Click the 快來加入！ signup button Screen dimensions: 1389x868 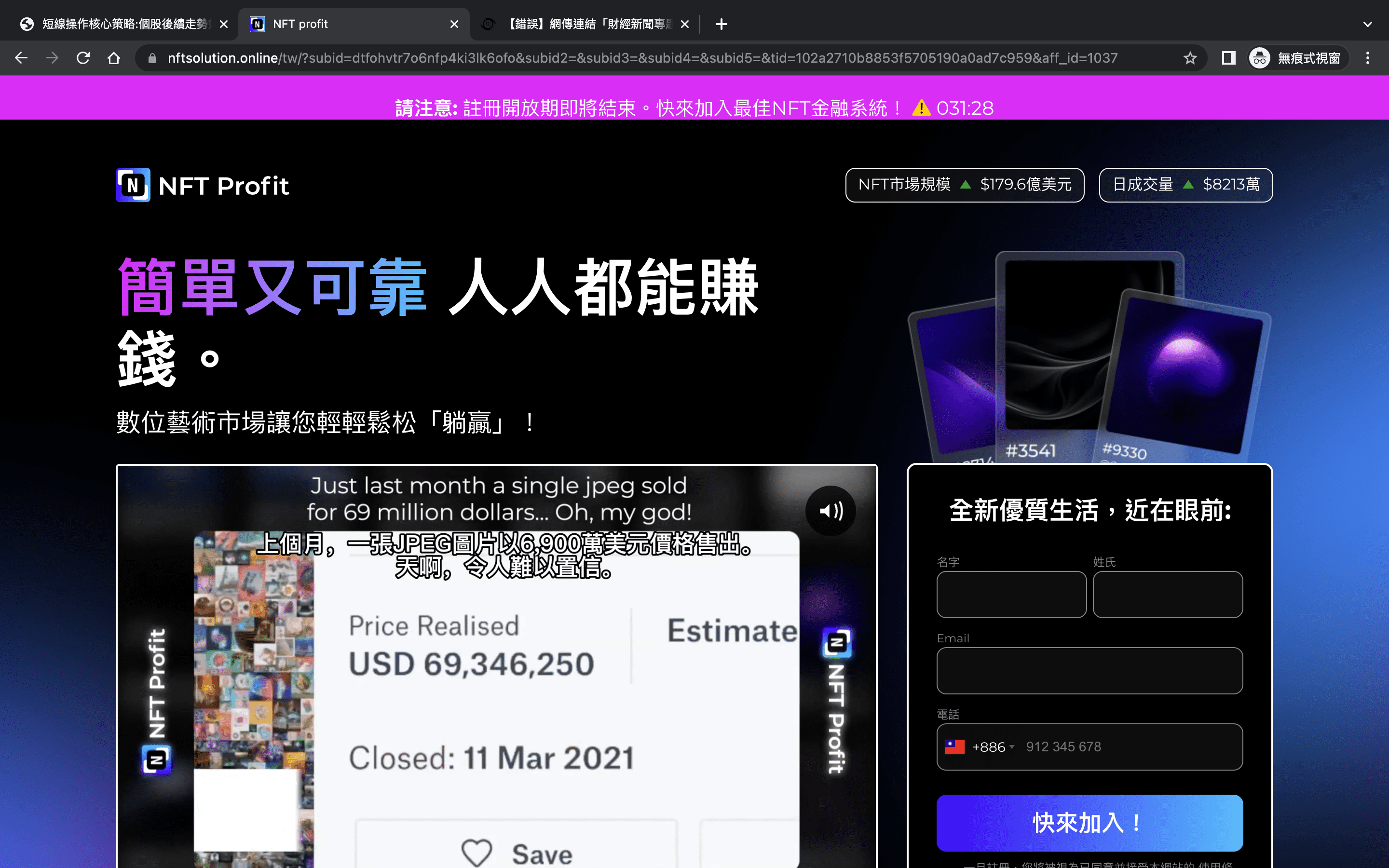(x=1089, y=823)
